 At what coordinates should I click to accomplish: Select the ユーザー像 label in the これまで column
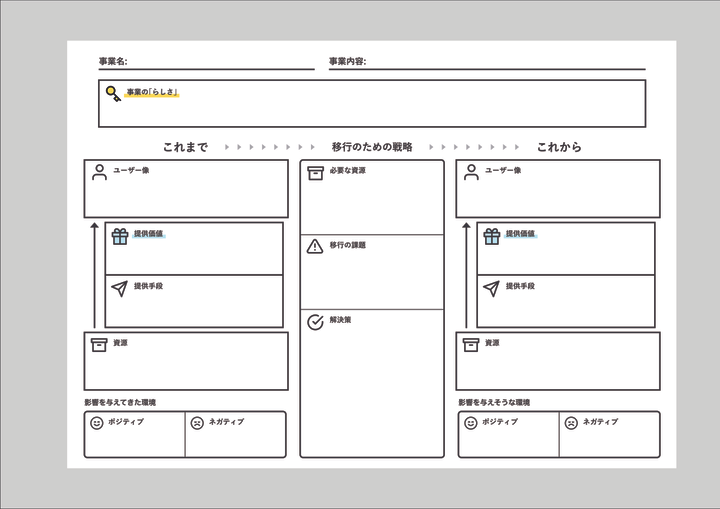(x=131, y=170)
